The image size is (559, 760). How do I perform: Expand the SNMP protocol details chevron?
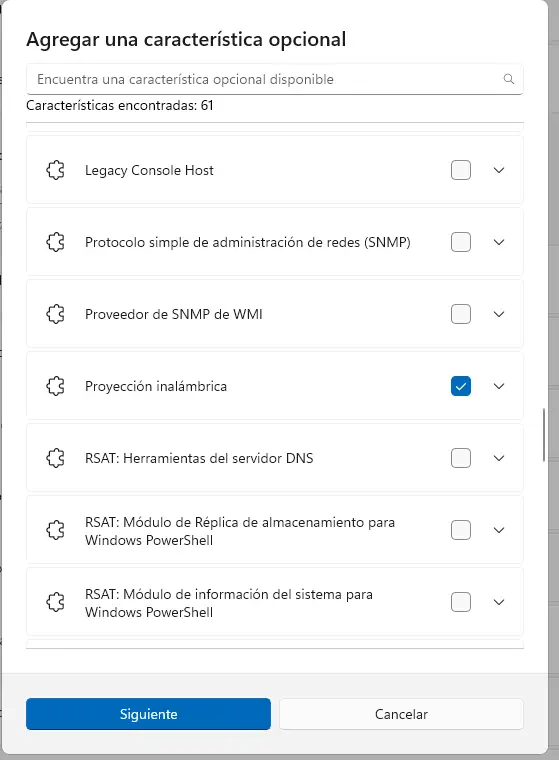point(499,242)
